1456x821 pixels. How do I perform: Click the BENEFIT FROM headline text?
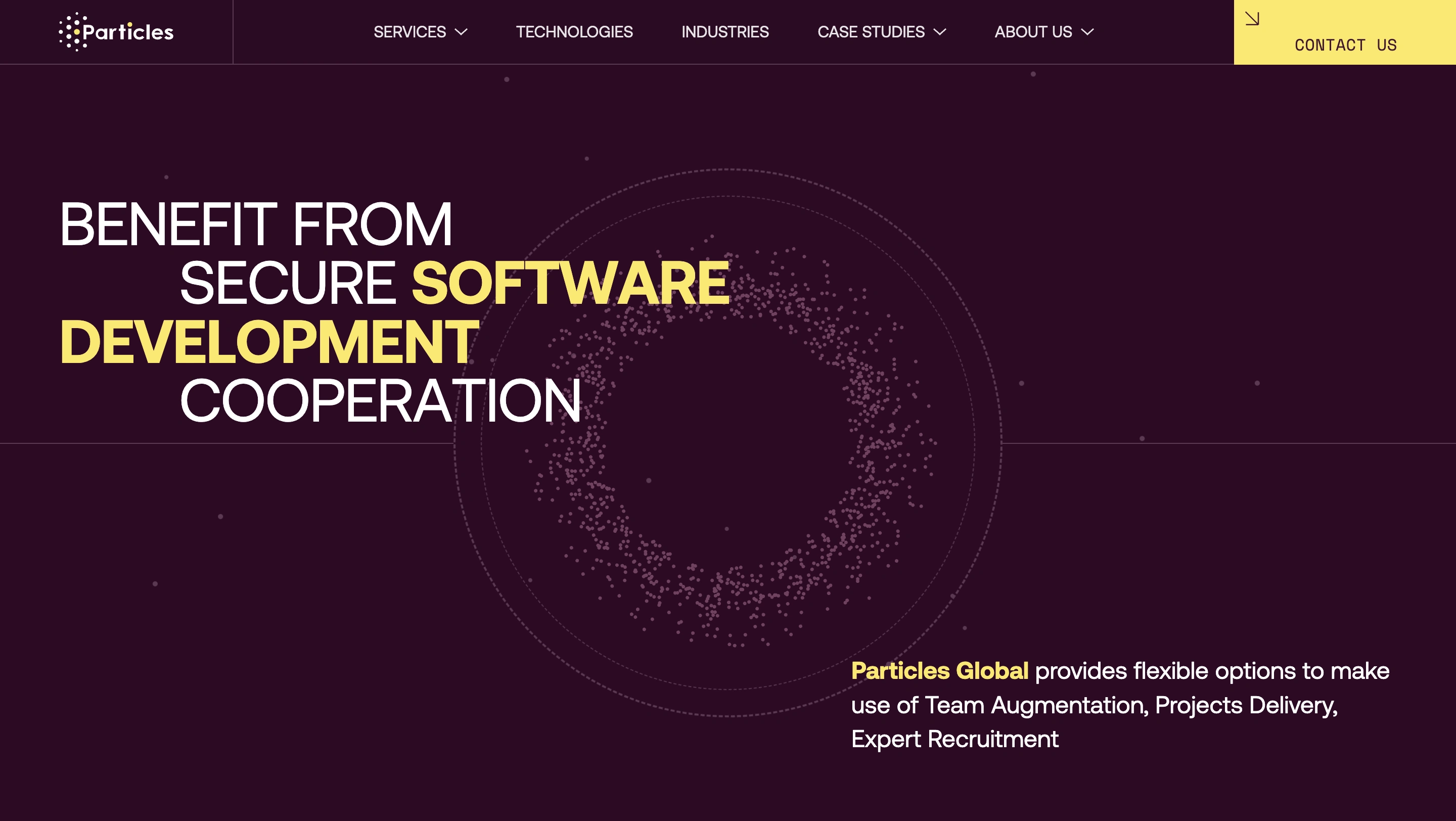(x=255, y=225)
